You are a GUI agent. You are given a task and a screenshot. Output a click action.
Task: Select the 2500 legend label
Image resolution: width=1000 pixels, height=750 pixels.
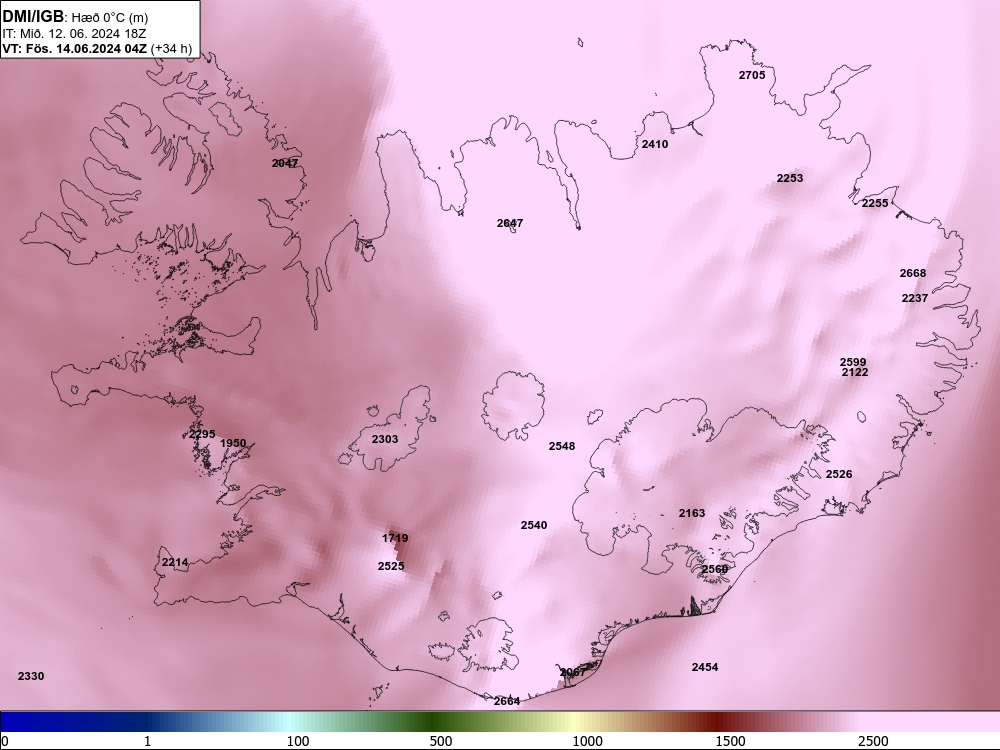point(873,742)
